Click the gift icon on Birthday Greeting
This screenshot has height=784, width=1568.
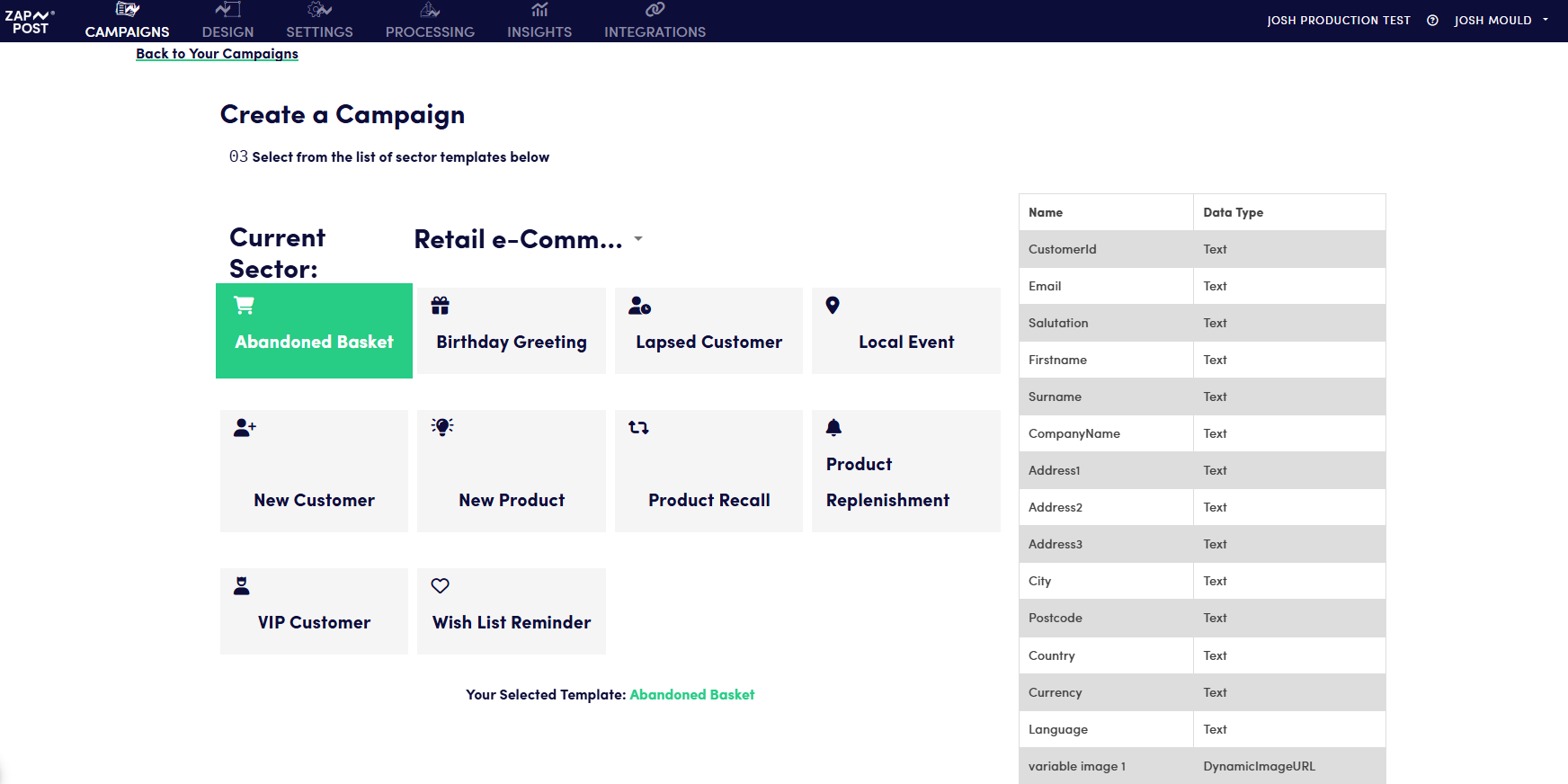[x=440, y=306]
